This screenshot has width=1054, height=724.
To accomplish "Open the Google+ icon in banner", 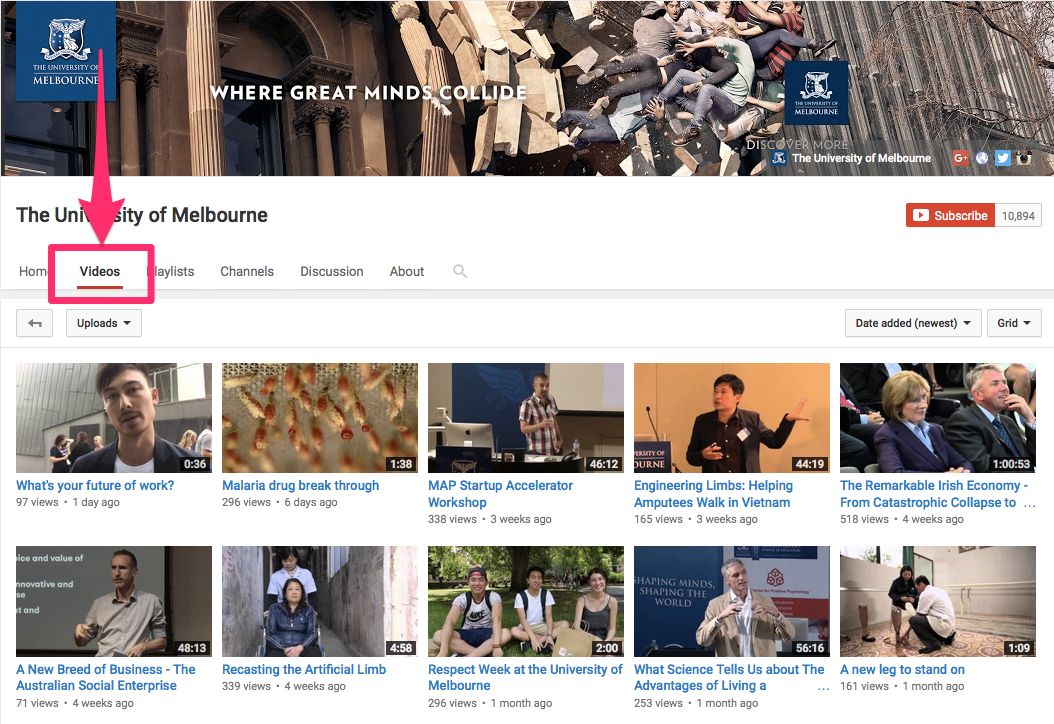I will click(x=961, y=158).
